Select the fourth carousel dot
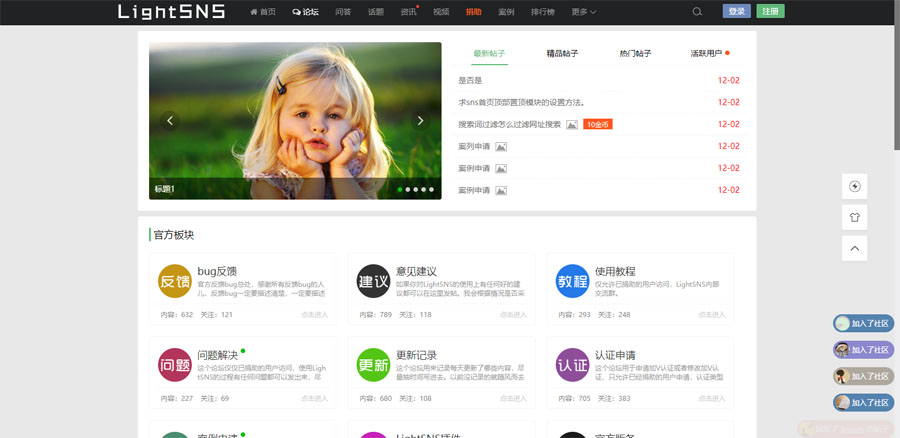 pos(424,189)
